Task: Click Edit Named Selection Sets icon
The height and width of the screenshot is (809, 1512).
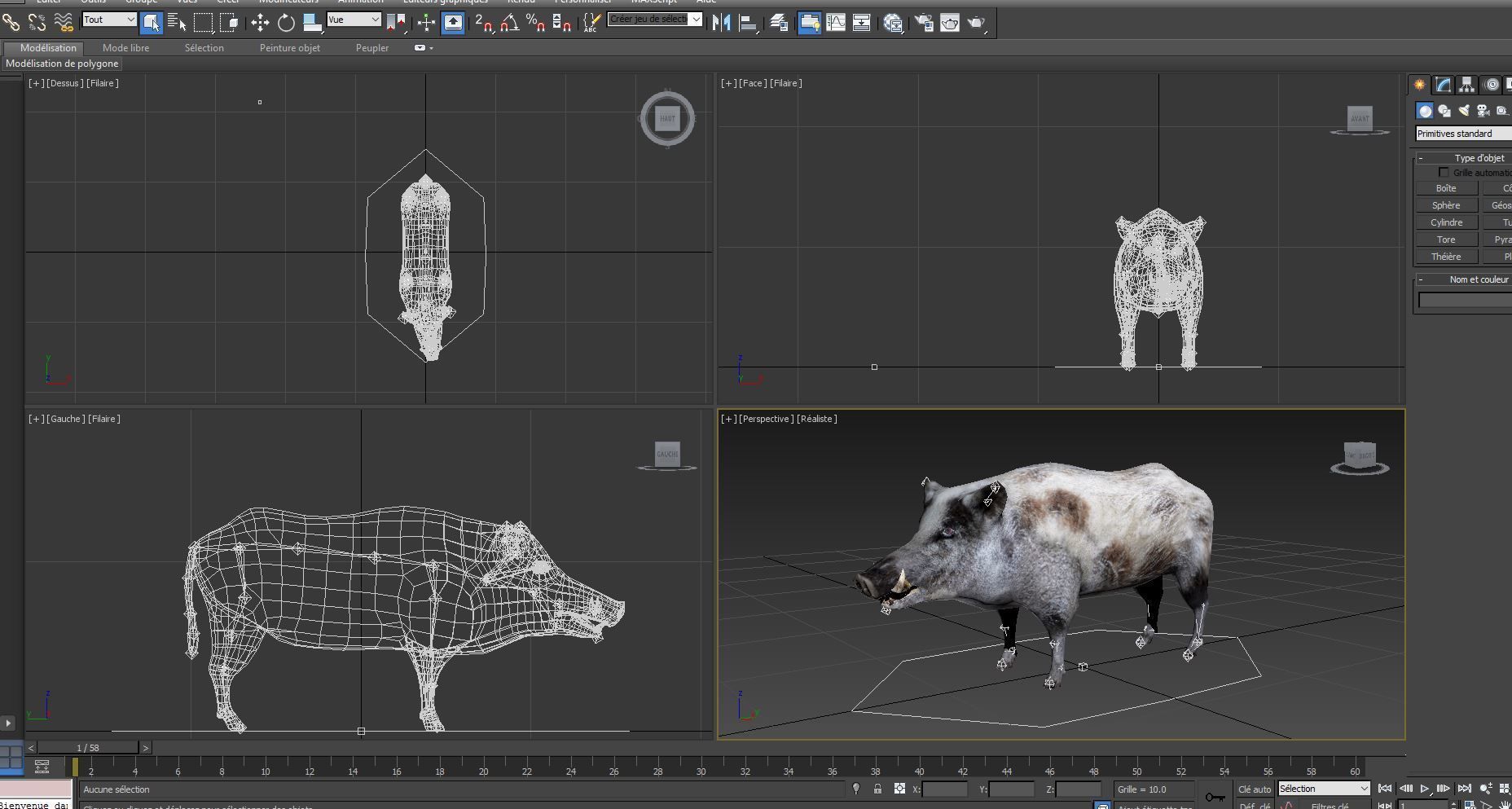Action: tap(592, 23)
